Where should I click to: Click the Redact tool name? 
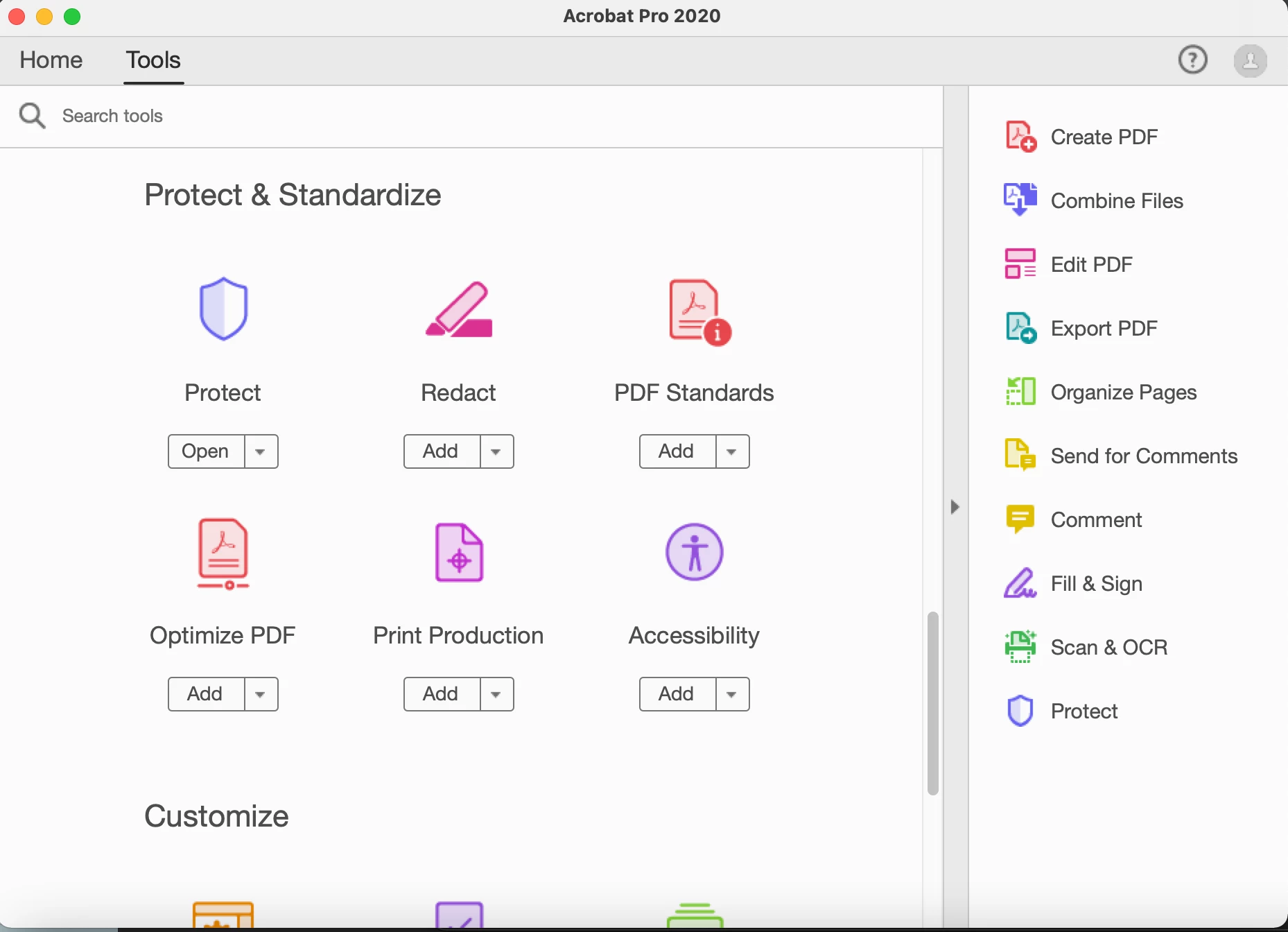pos(458,392)
